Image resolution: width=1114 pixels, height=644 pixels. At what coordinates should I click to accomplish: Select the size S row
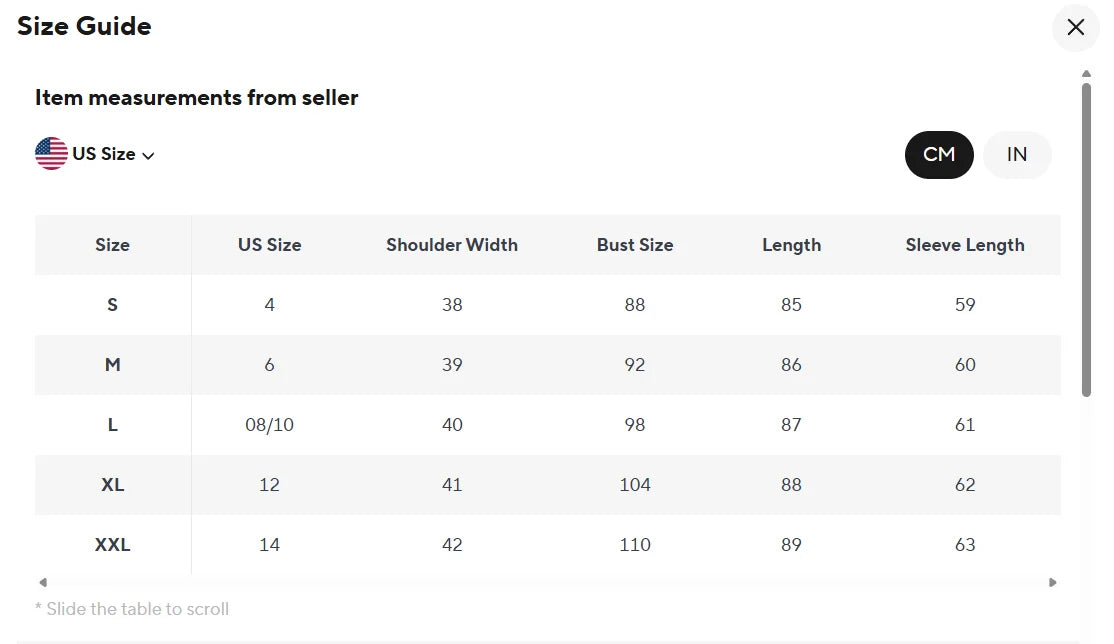[112, 304]
